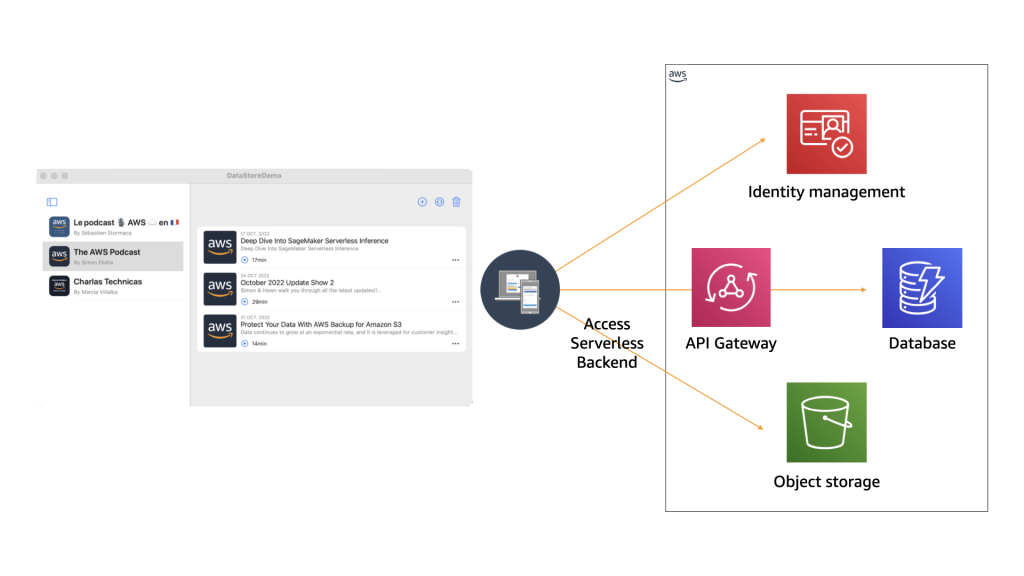Click author text By Simon Elisha
The width and height of the screenshot is (1024, 576).
point(93,263)
